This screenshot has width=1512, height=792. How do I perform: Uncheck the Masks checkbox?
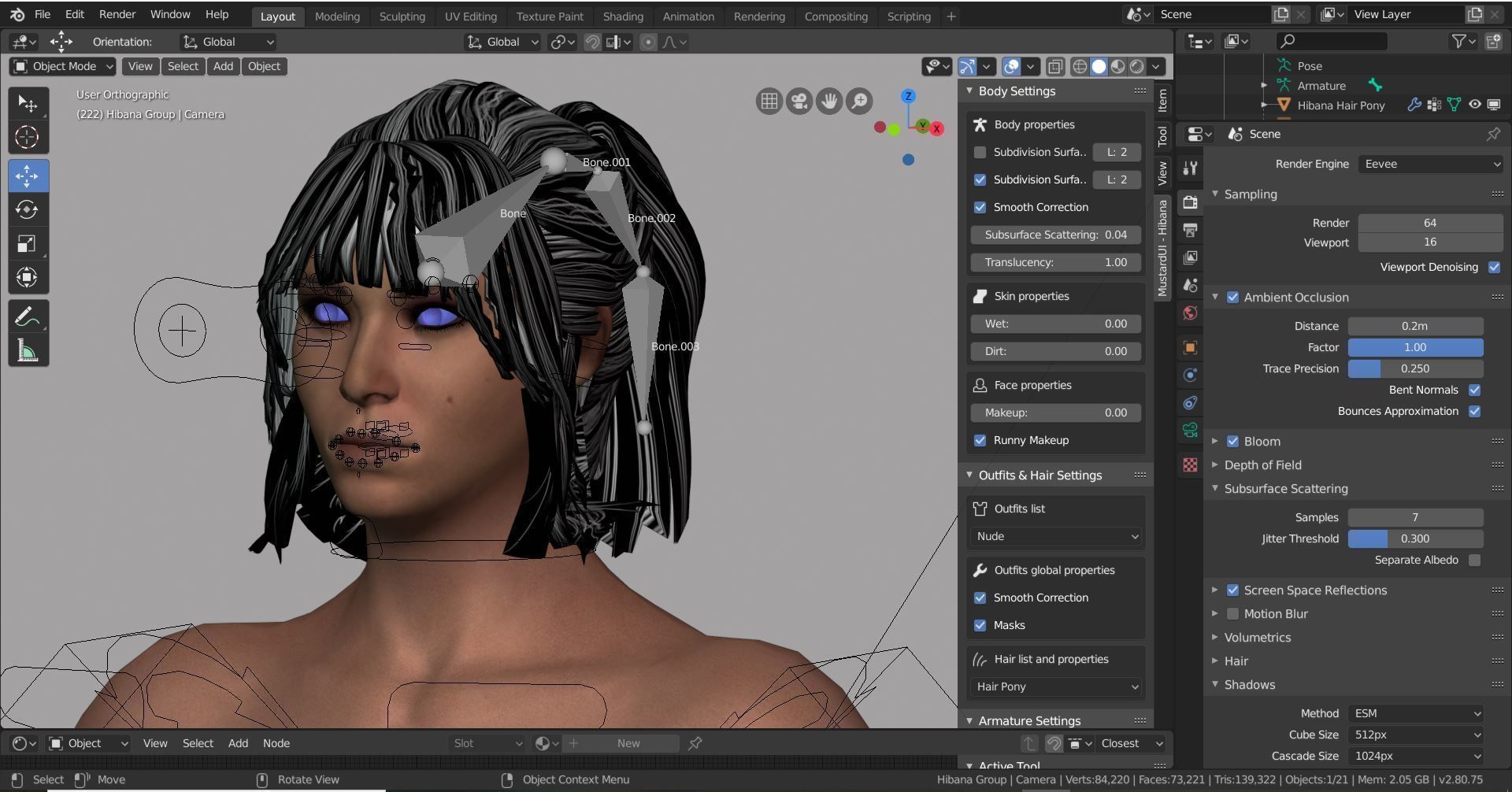click(980, 625)
